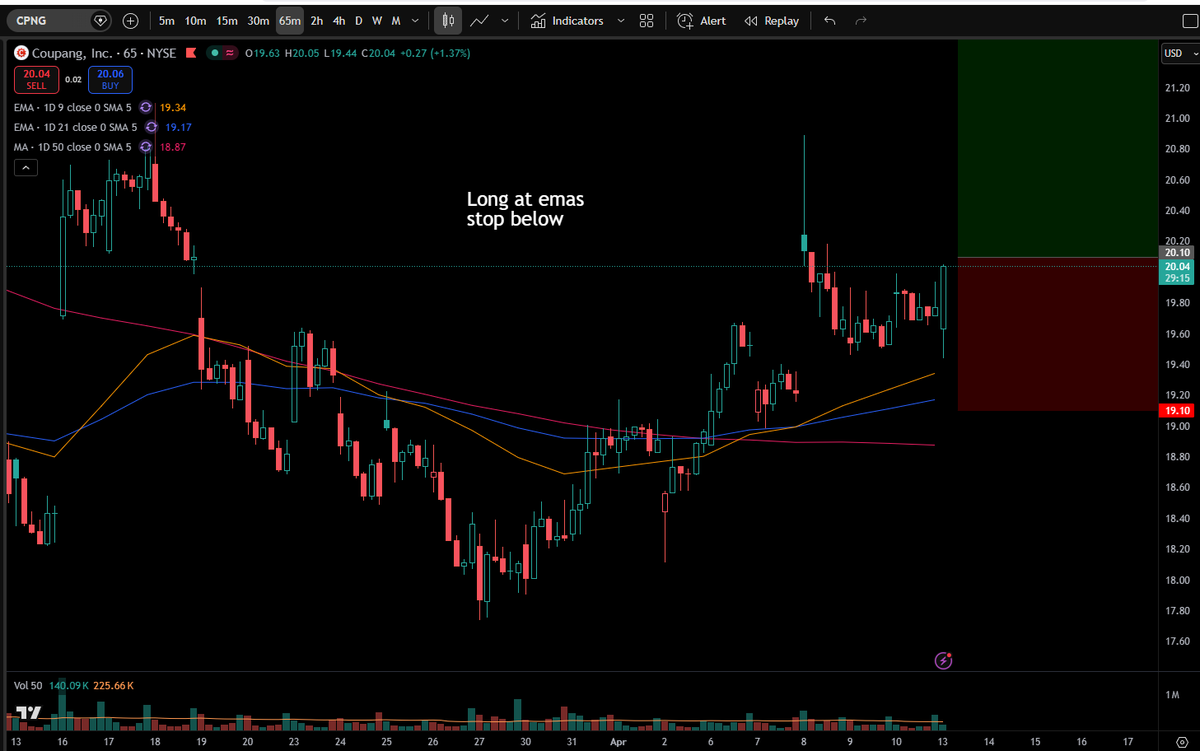The height and width of the screenshot is (751, 1200).
Task: Click the plus circle compare symbol icon
Action: click(131, 20)
